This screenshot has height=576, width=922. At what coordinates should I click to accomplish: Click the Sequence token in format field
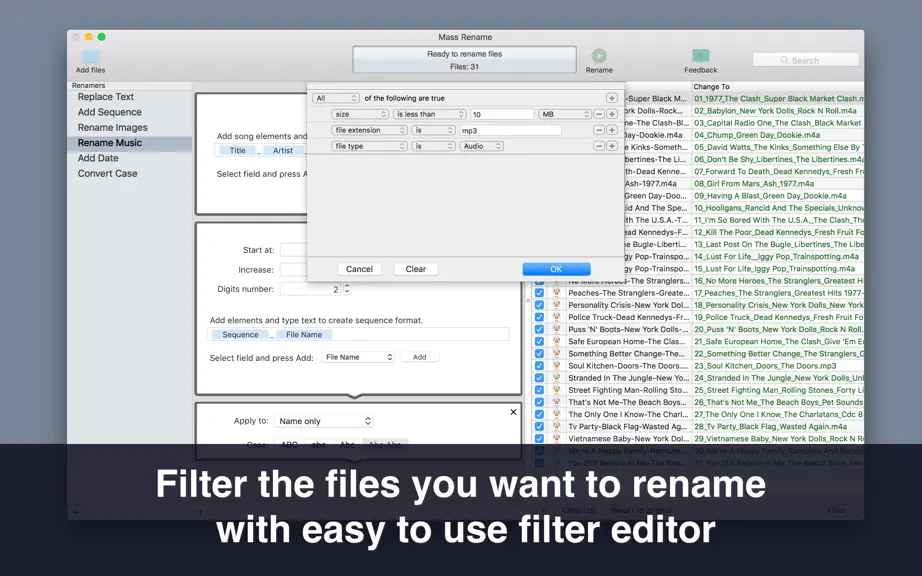(240, 334)
